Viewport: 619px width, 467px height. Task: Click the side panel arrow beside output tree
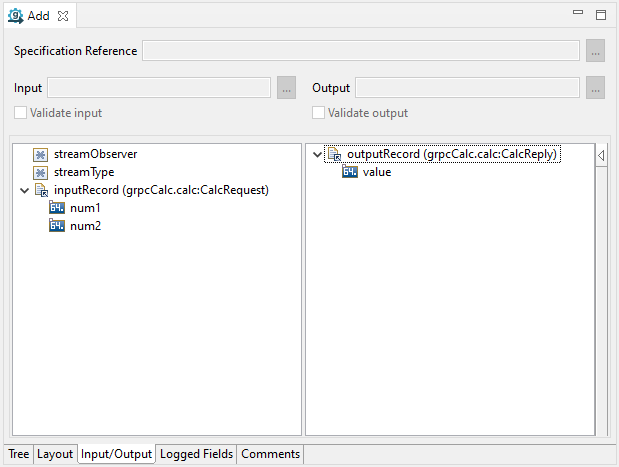coord(601,156)
